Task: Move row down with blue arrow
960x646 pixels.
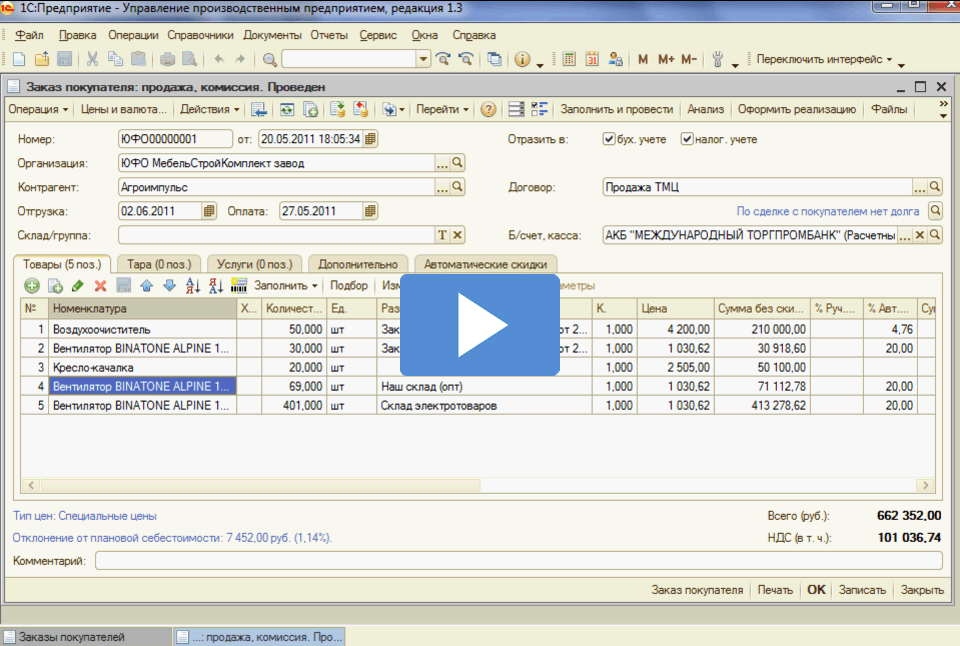Action: pyautogui.click(x=170, y=285)
